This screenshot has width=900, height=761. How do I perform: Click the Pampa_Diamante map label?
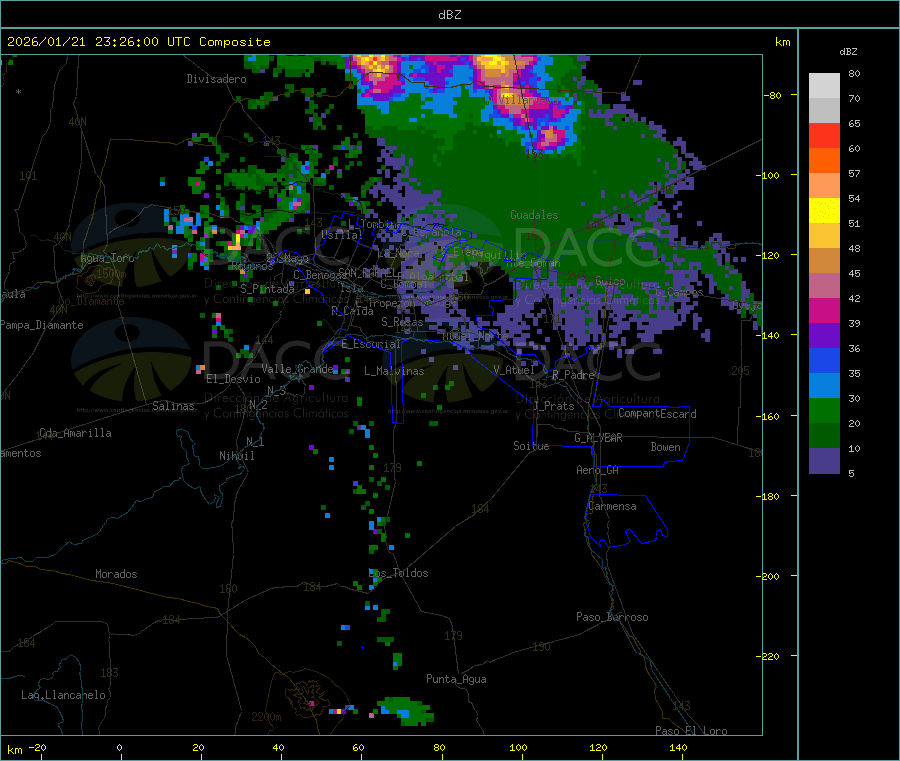(41, 325)
